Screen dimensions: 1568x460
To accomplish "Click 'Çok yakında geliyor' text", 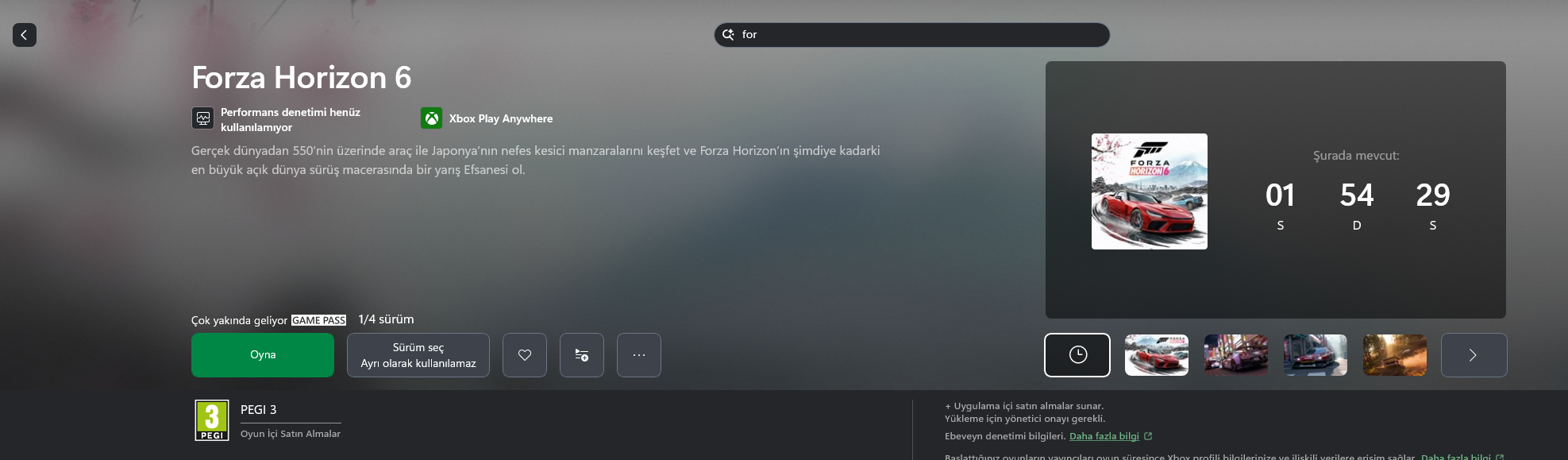I will [x=239, y=320].
